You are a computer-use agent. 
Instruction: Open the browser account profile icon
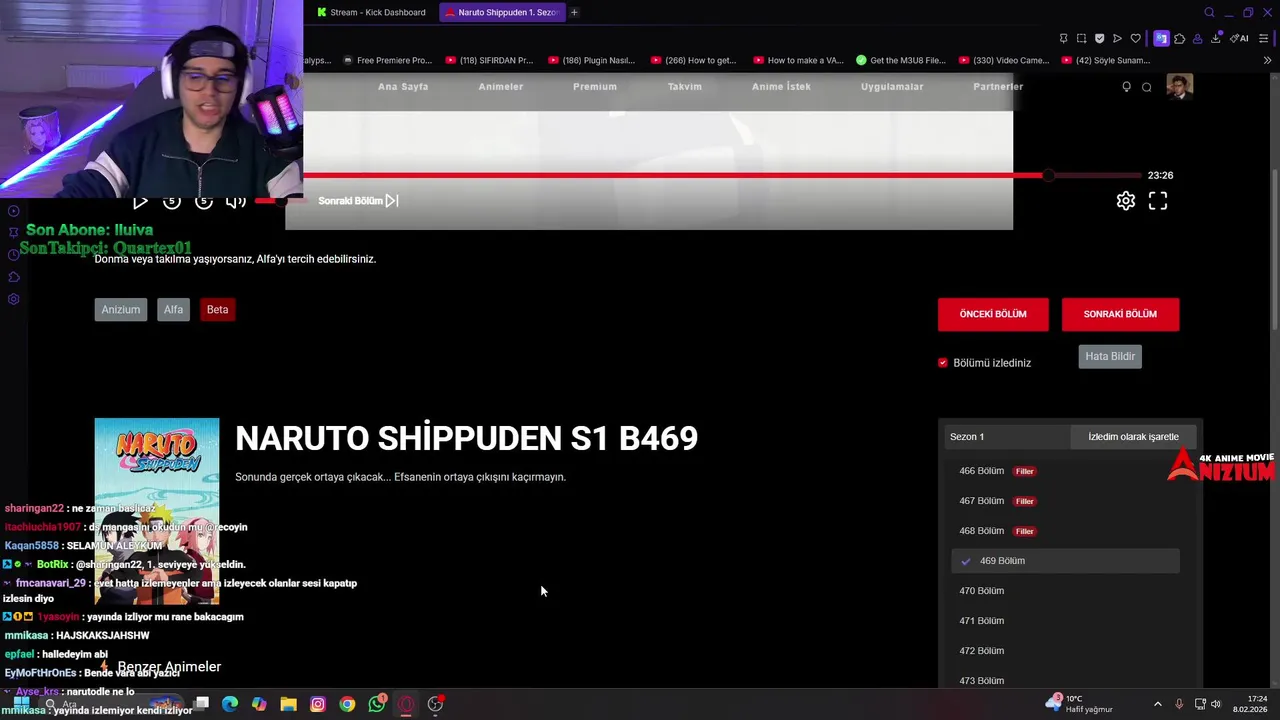pyautogui.click(x=1197, y=39)
